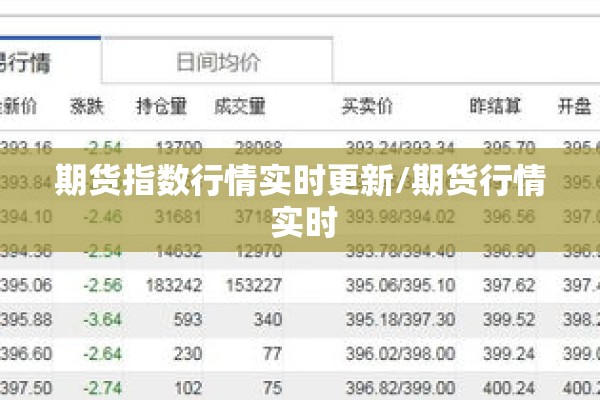Click the 397.62 previous settlement value
Image resolution: width=600 pixels, height=400 pixels.
click(x=509, y=286)
